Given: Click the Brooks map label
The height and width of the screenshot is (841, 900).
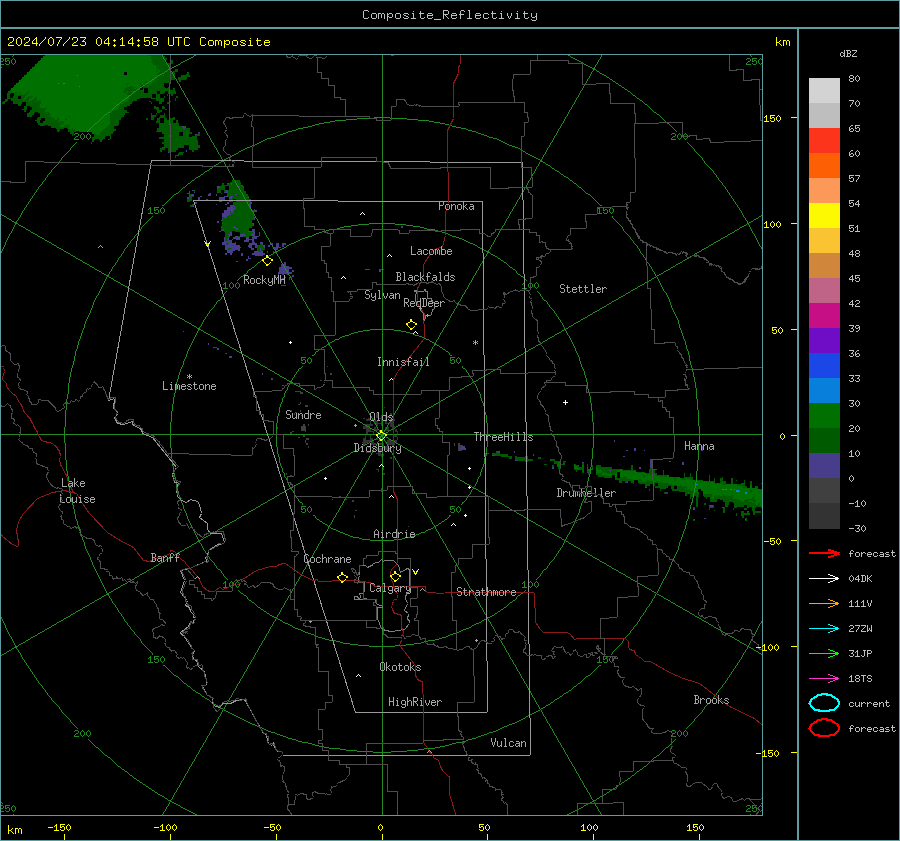Looking at the screenshot, I should point(711,700).
